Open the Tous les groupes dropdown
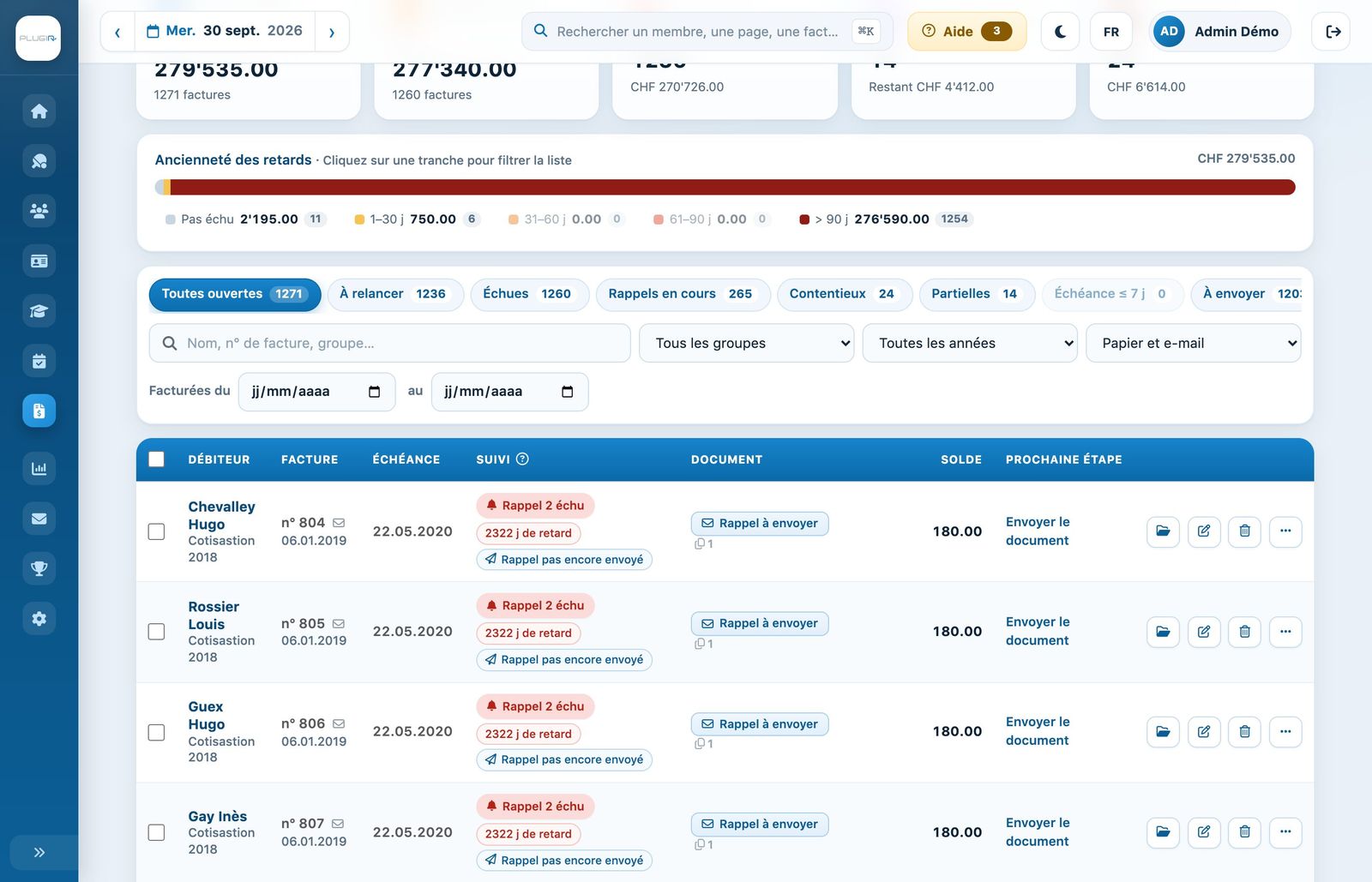 click(746, 343)
